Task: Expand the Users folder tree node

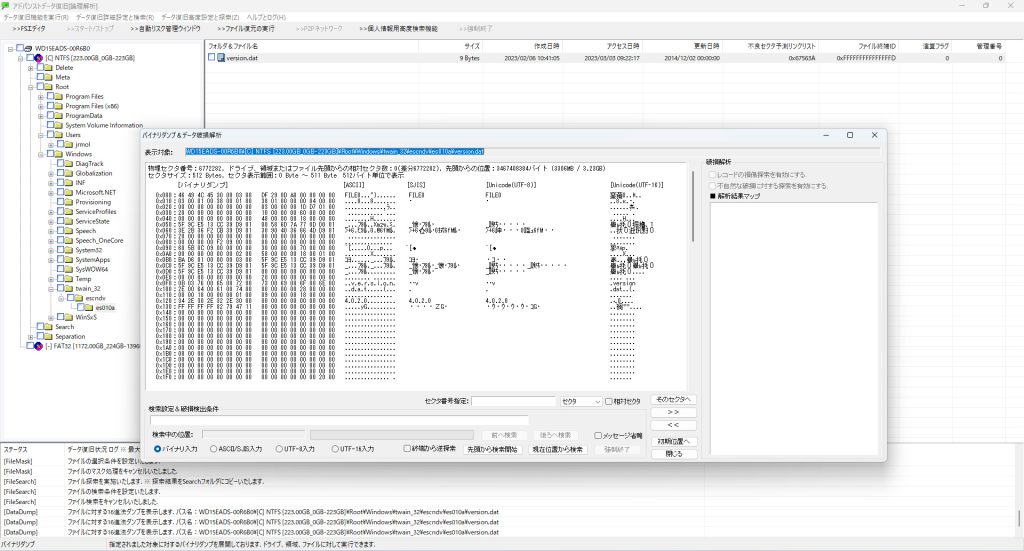Action: (x=41, y=135)
